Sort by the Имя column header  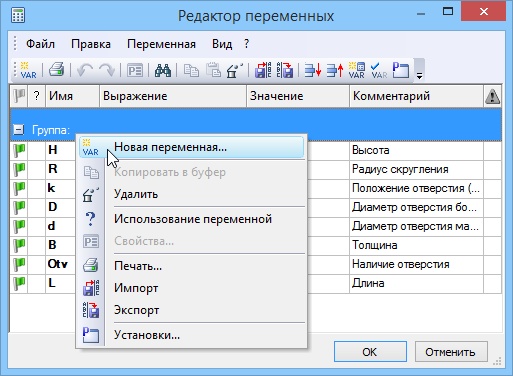[x=72, y=96]
